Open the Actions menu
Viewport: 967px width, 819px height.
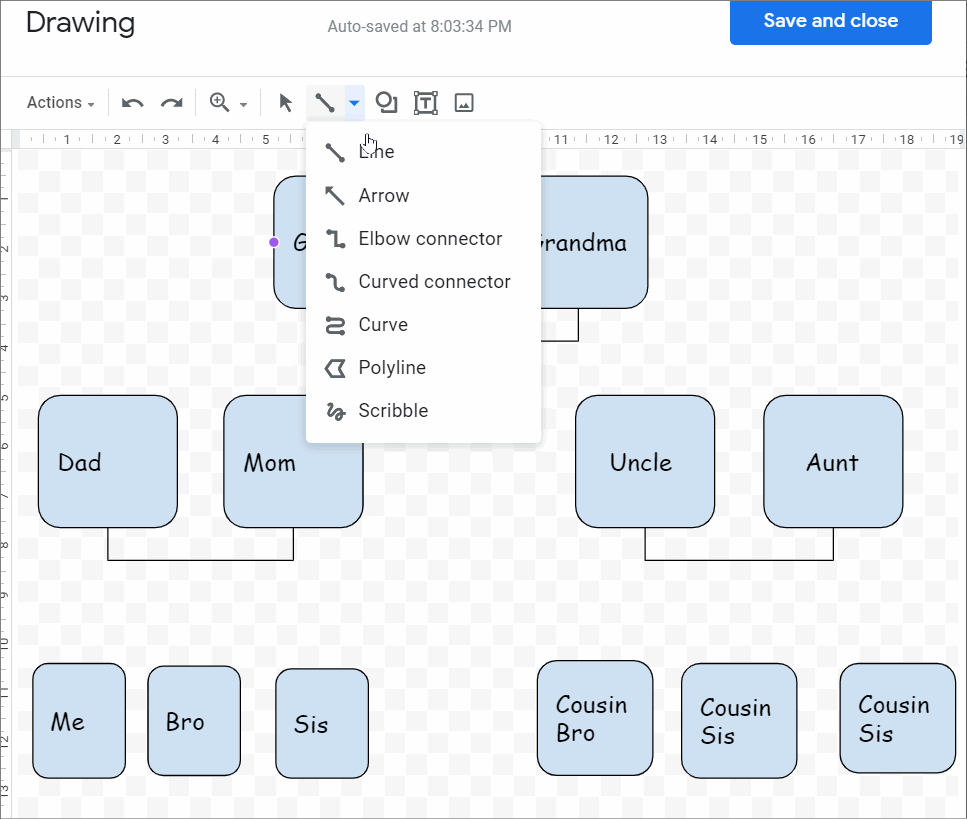tap(56, 102)
